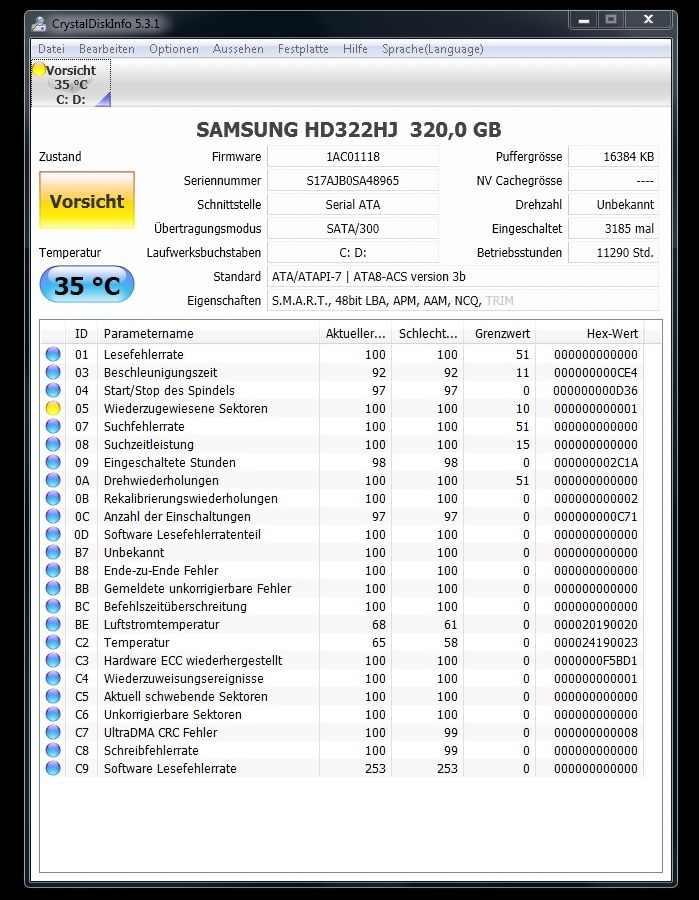Click status icon for Eingeschaltete Stunden row
Viewport: 699px width, 900px height.
(x=53, y=462)
